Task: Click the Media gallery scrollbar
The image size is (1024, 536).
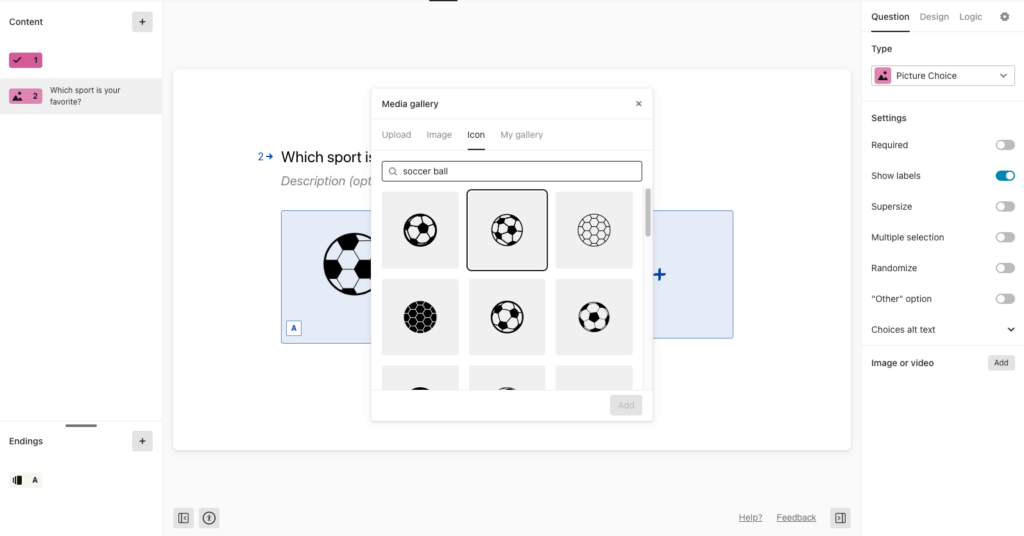Action: coord(648,213)
